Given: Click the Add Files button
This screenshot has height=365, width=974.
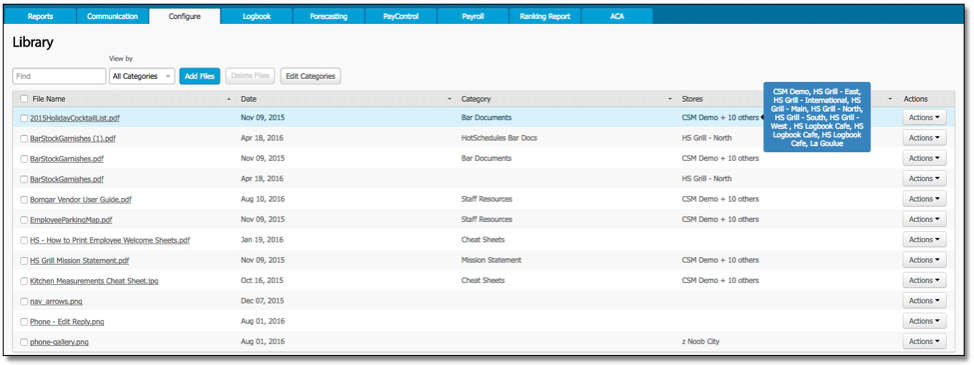Looking at the screenshot, I should [x=200, y=76].
